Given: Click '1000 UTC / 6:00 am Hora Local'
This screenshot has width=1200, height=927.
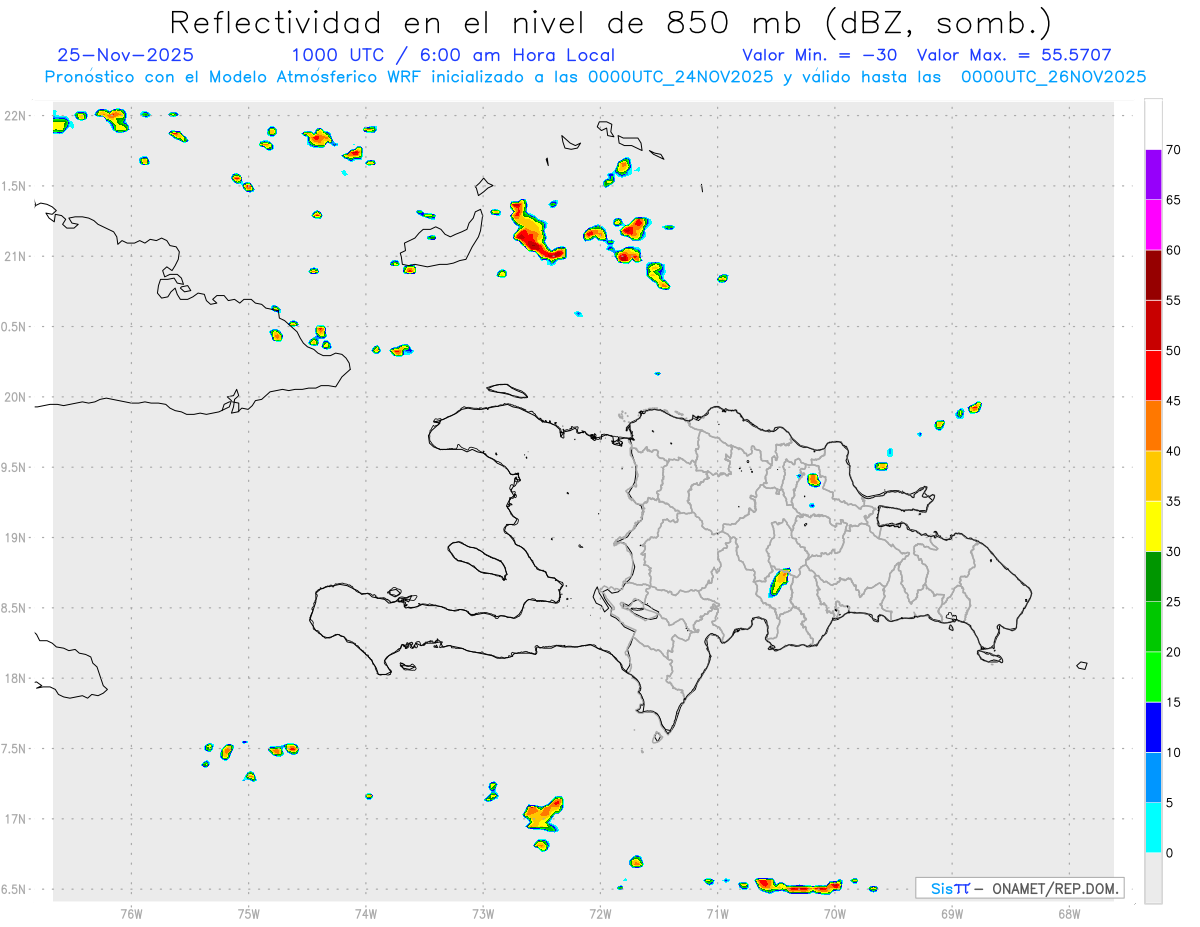Looking at the screenshot, I should 453,55.
